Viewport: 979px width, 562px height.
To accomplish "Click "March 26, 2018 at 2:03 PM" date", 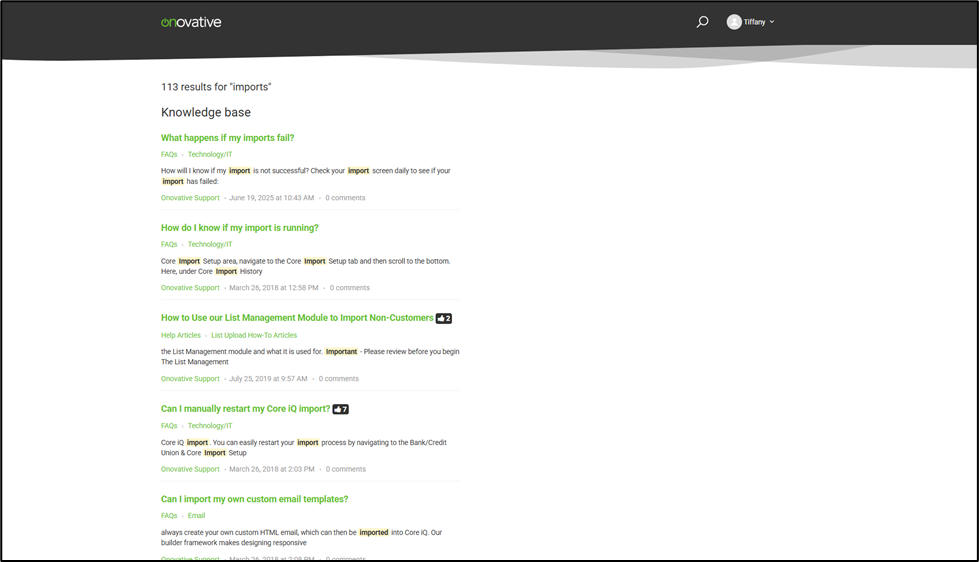I will pyautogui.click(x=272, y=470).
